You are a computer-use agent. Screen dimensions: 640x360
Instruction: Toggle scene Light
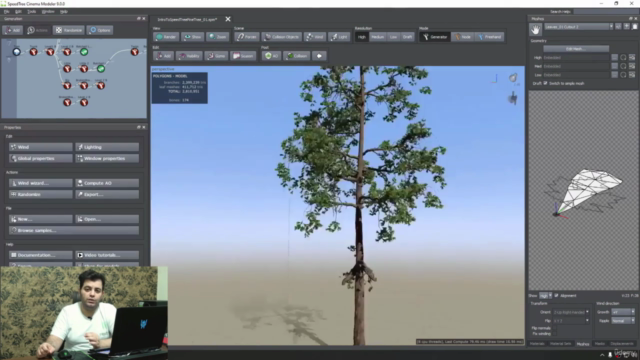(x=339, y=37)
